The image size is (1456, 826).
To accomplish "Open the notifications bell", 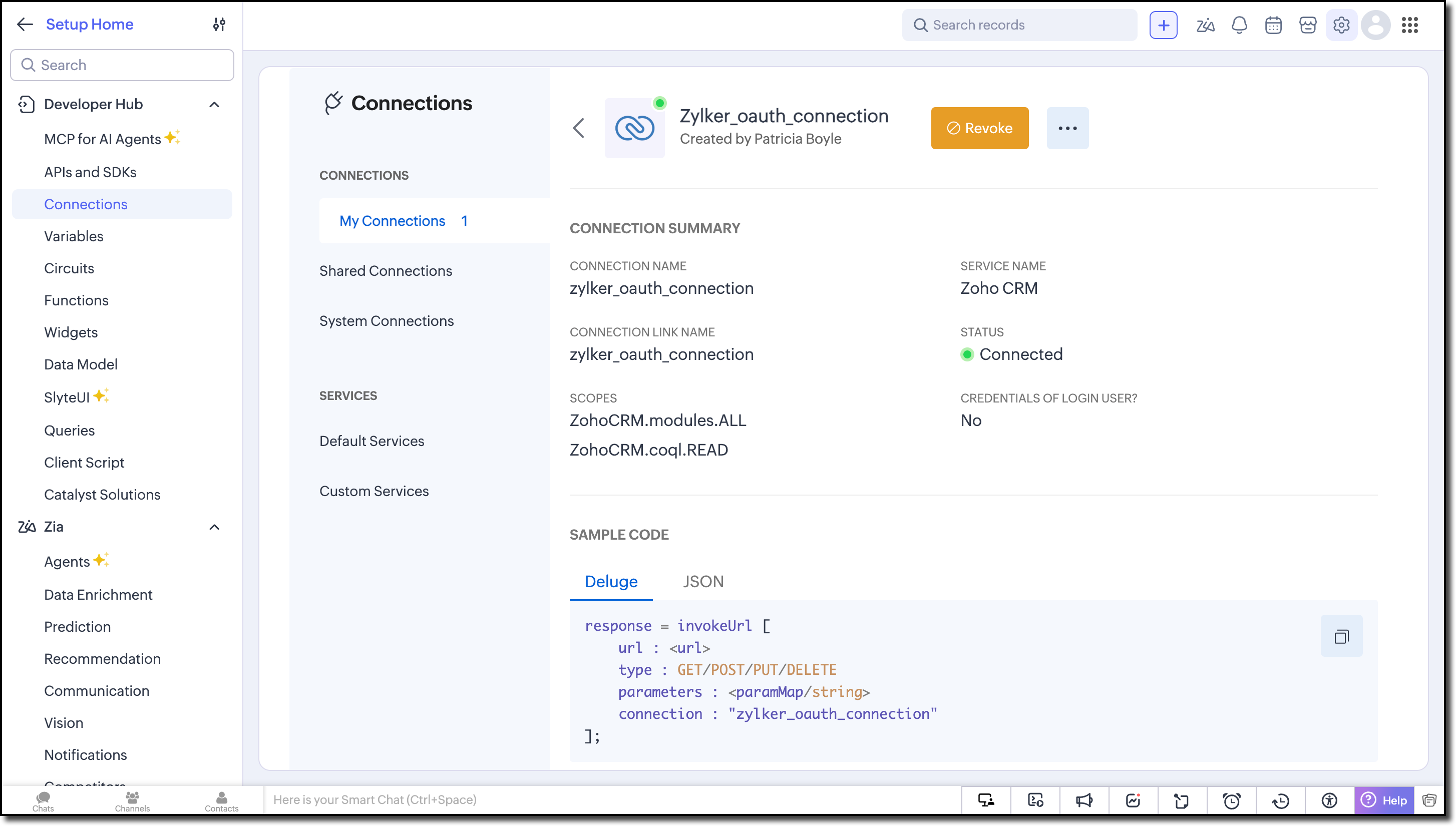I will pos(1239,25).
